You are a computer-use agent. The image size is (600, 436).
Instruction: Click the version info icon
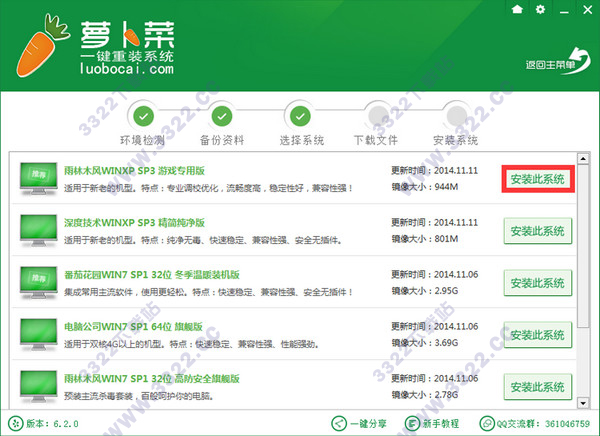point(15,424)
